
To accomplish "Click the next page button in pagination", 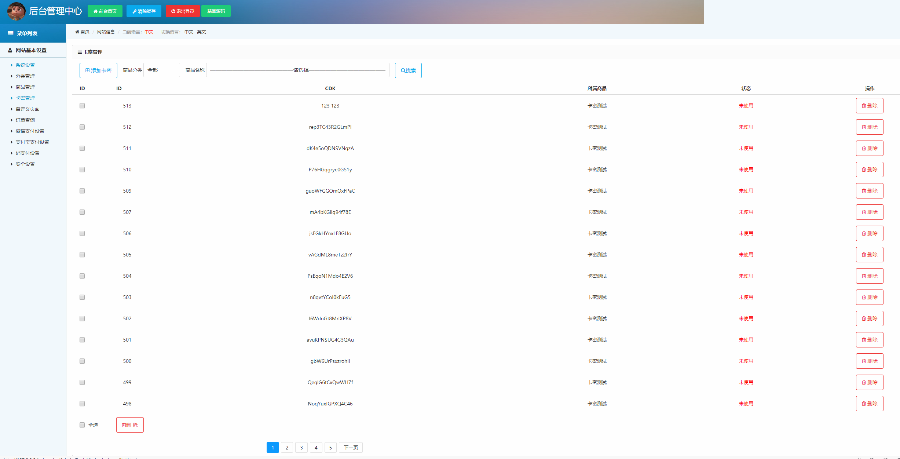I will coord(351,448).
